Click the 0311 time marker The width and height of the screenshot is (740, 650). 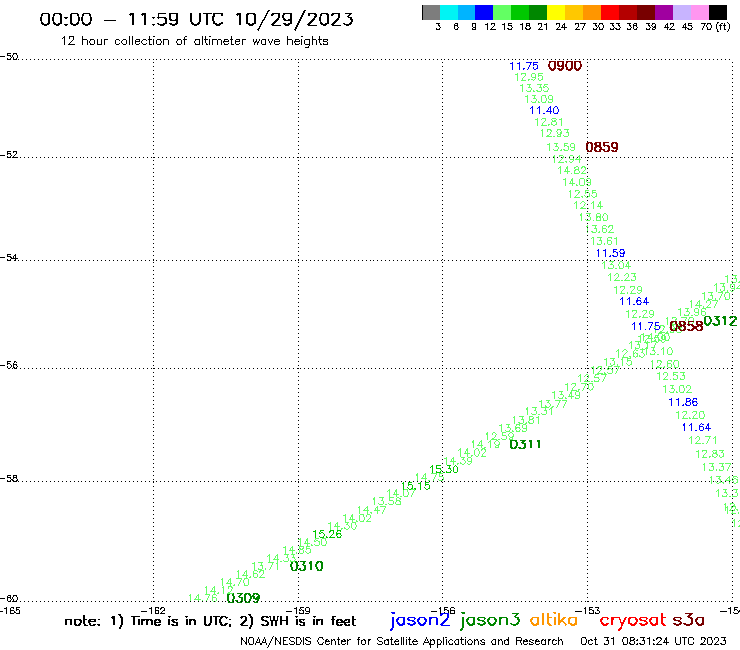pyautogui.click(x=525, y=444)
